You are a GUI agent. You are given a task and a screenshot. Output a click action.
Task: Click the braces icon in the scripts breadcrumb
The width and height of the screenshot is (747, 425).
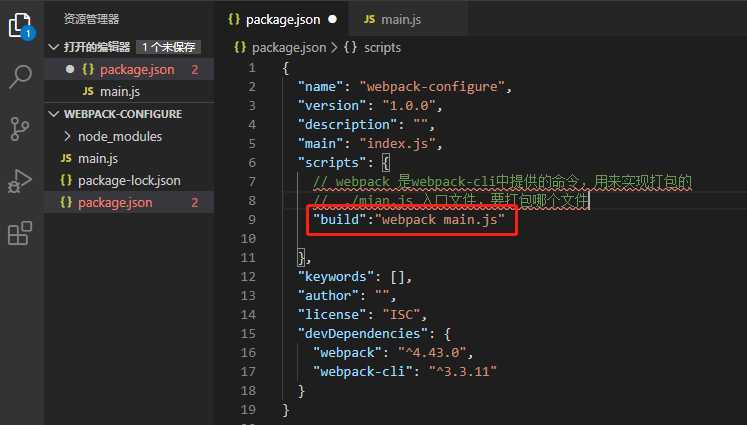click(350, 47)
